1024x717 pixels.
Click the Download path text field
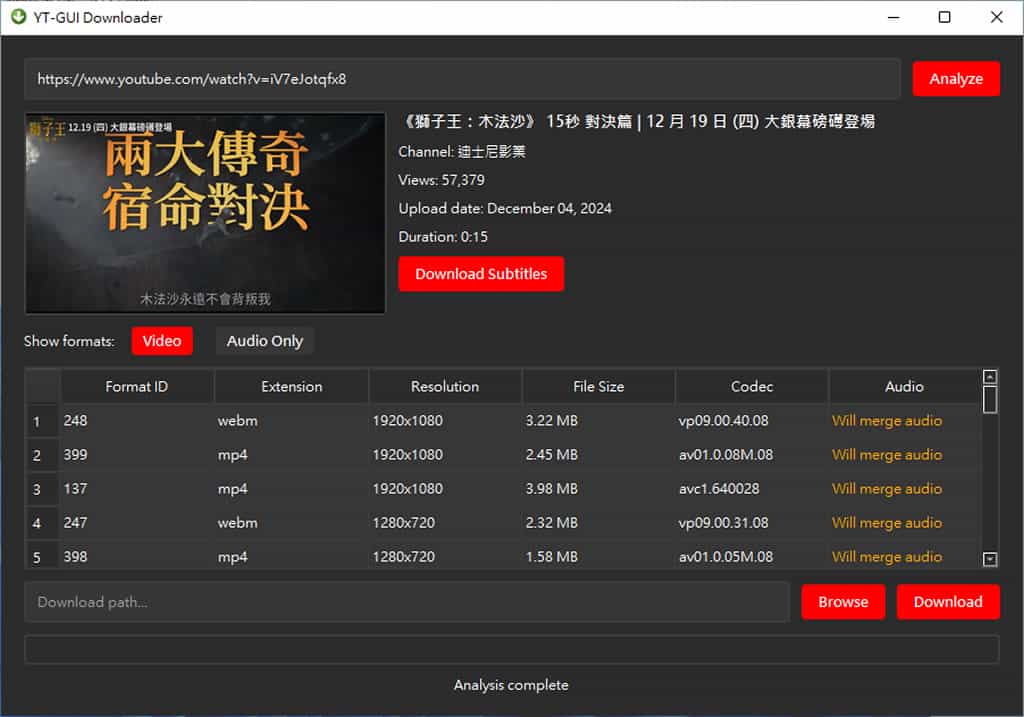406,602
